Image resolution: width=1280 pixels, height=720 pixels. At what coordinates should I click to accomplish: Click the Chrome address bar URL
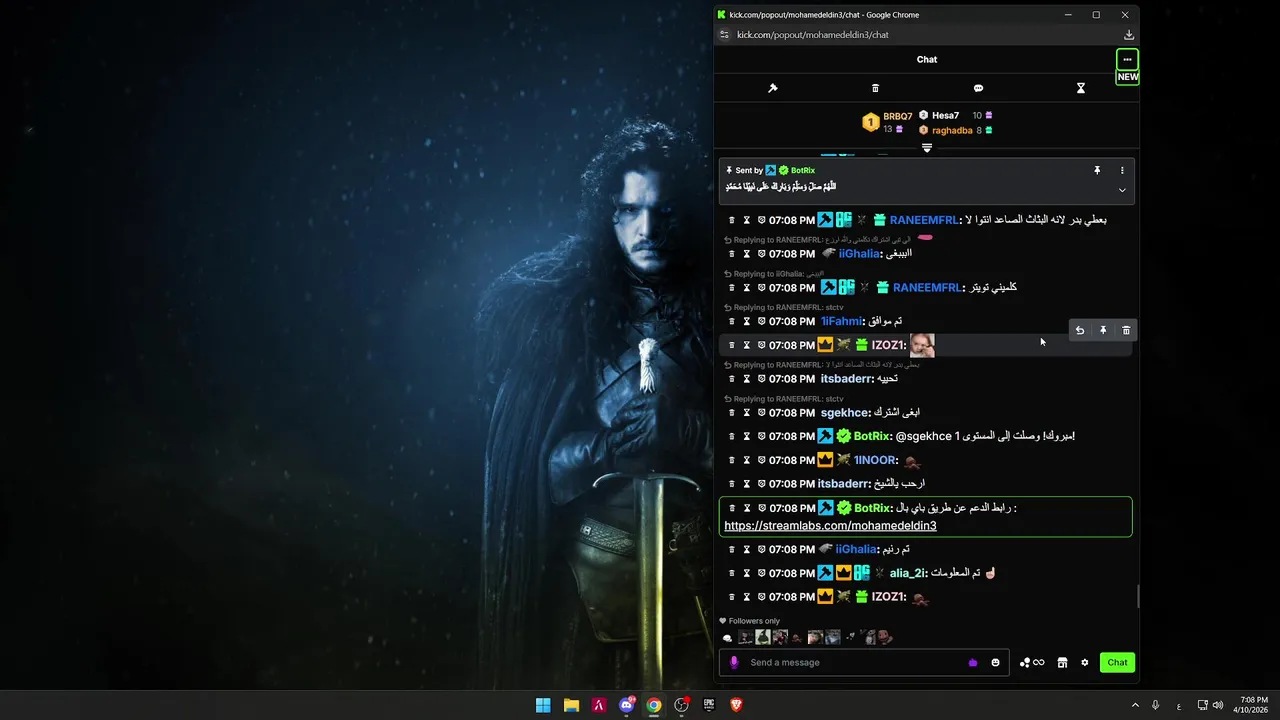[813, 35]
